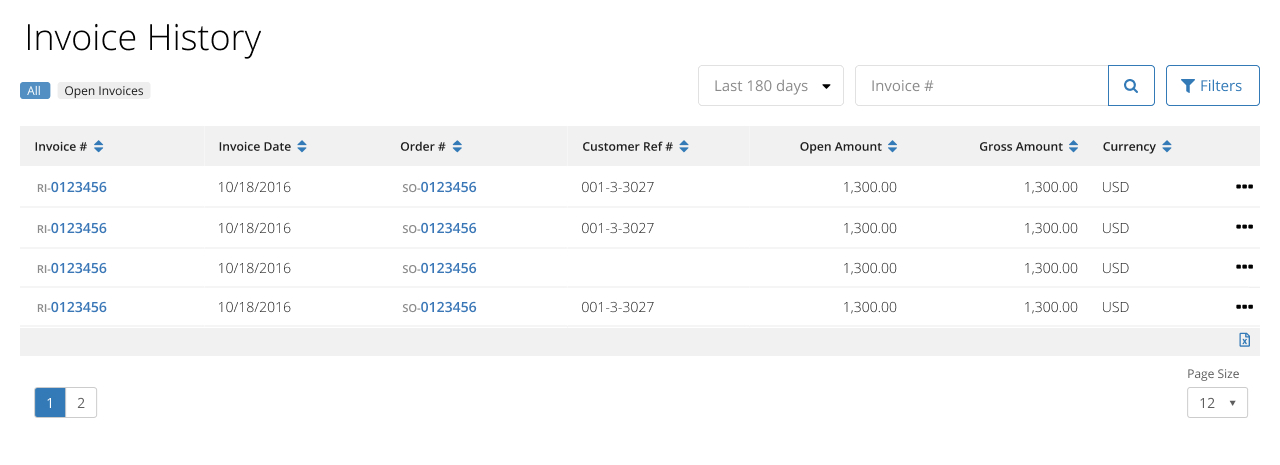
Task: Open order SO-0123456 in first row
Action: coord(439,187)
